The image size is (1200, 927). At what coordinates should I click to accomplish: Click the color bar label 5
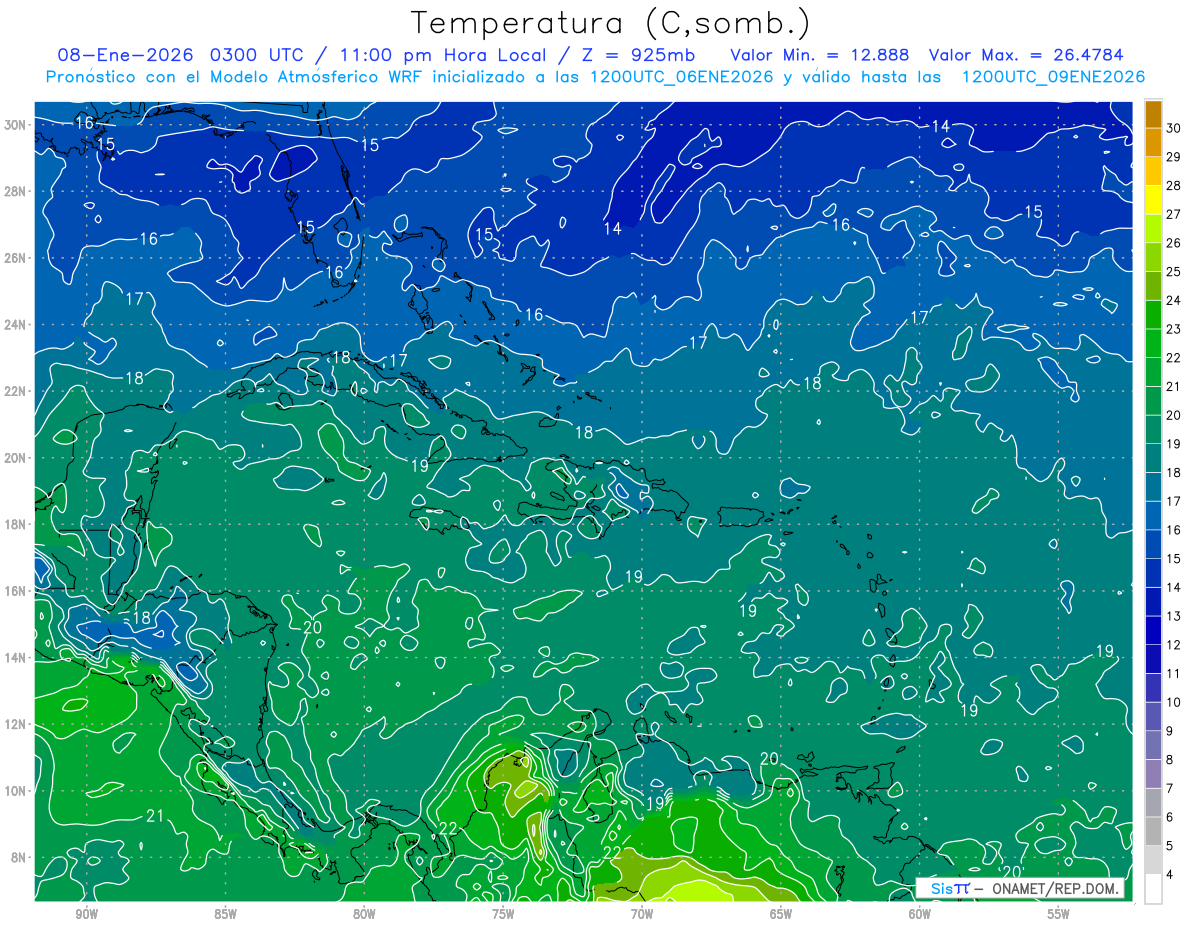tap(1170, 846)
